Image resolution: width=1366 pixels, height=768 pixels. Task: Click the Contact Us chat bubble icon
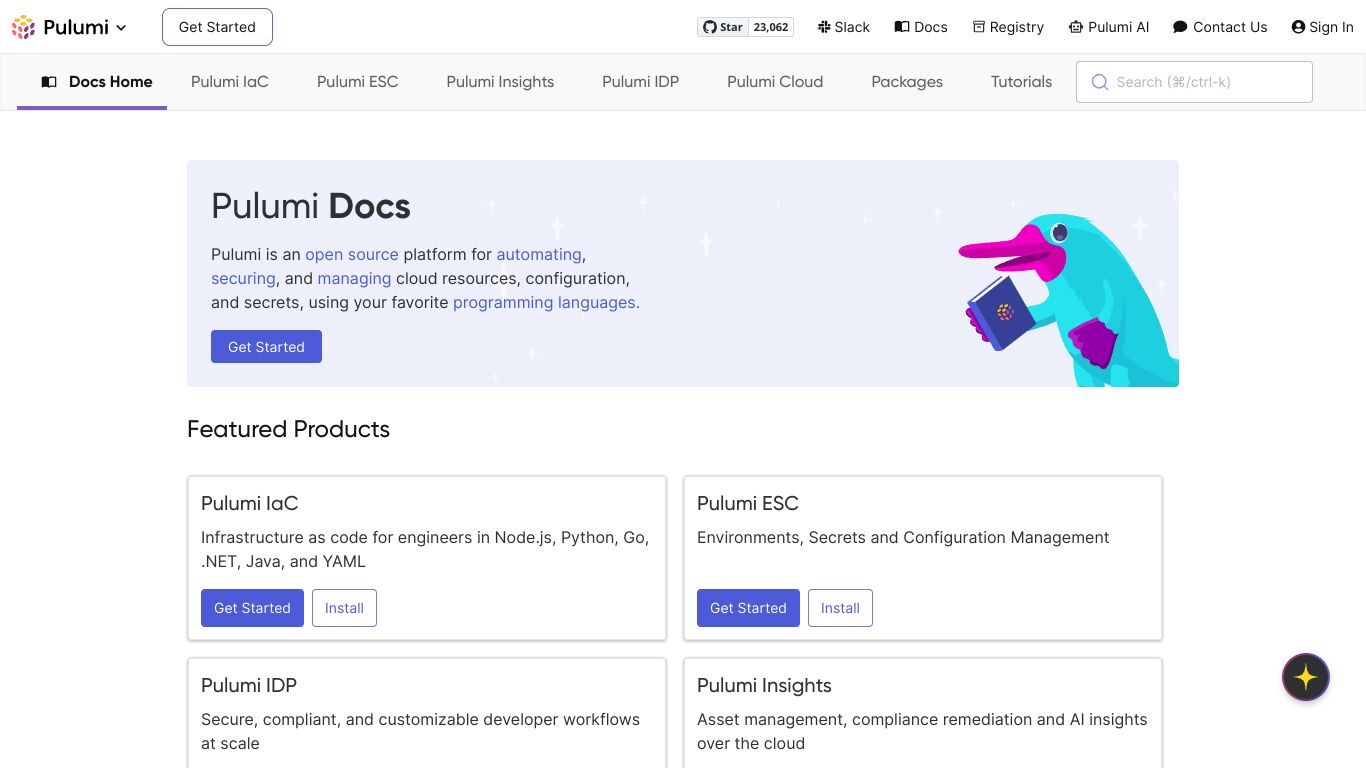pos(1180,27)
